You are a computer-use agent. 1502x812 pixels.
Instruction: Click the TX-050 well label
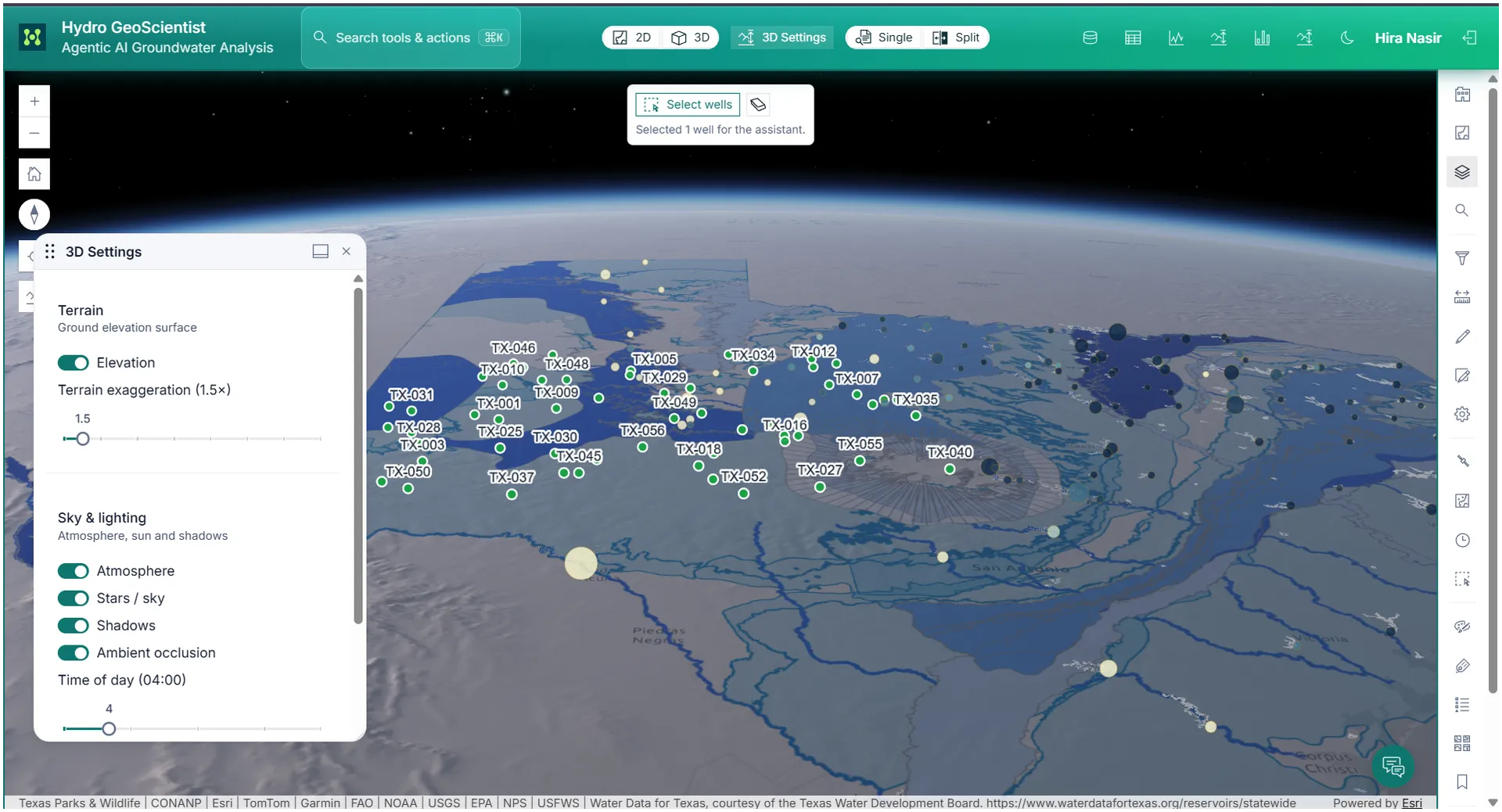[x=408, y=472]
